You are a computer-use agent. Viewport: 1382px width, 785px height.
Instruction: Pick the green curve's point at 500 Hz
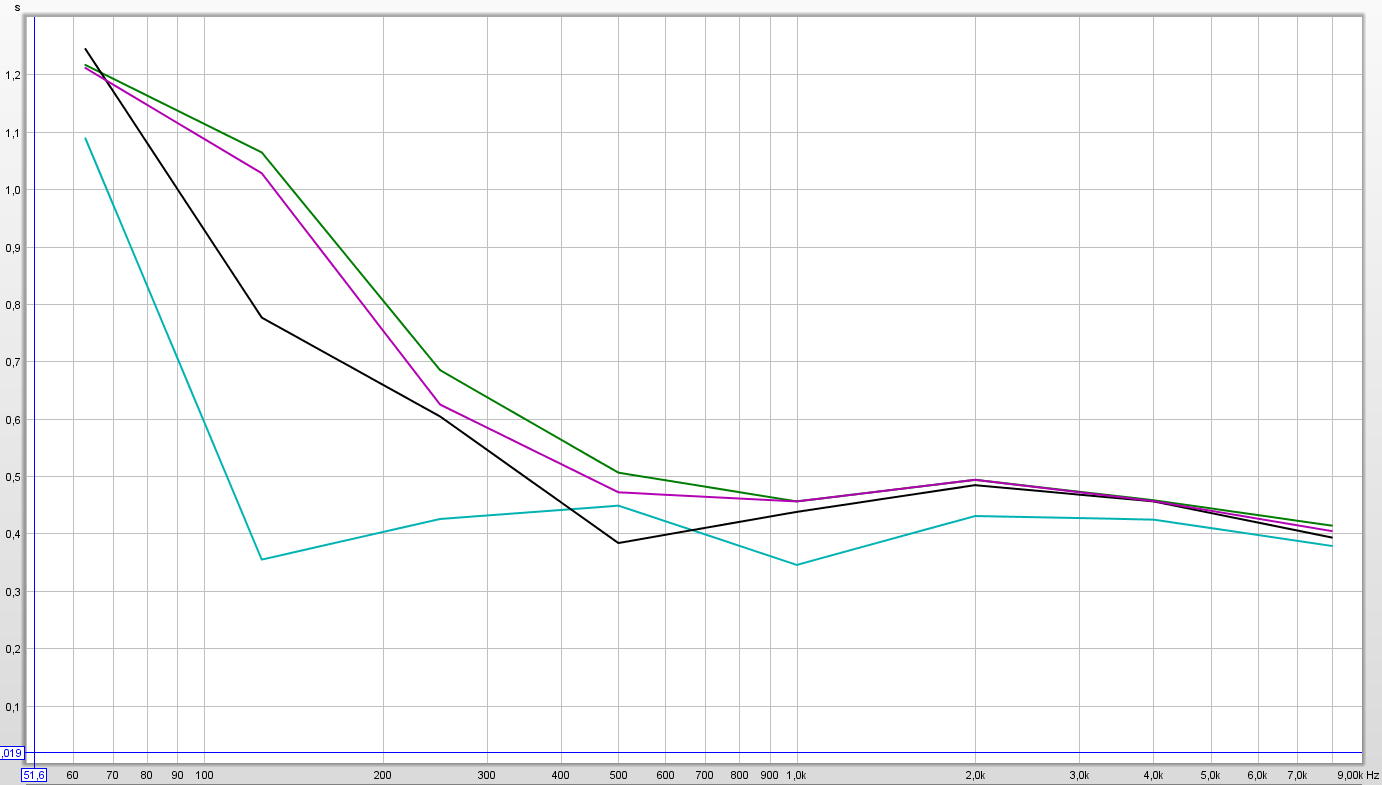pos(618,472)
